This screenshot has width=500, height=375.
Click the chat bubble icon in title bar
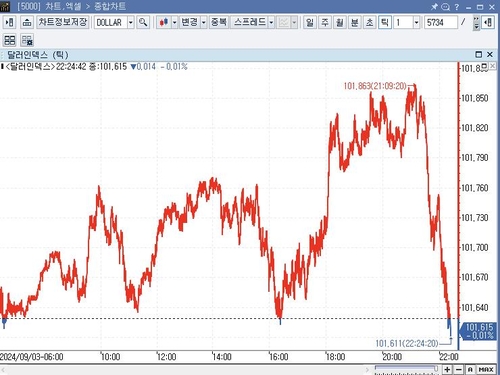click(445, 6)
